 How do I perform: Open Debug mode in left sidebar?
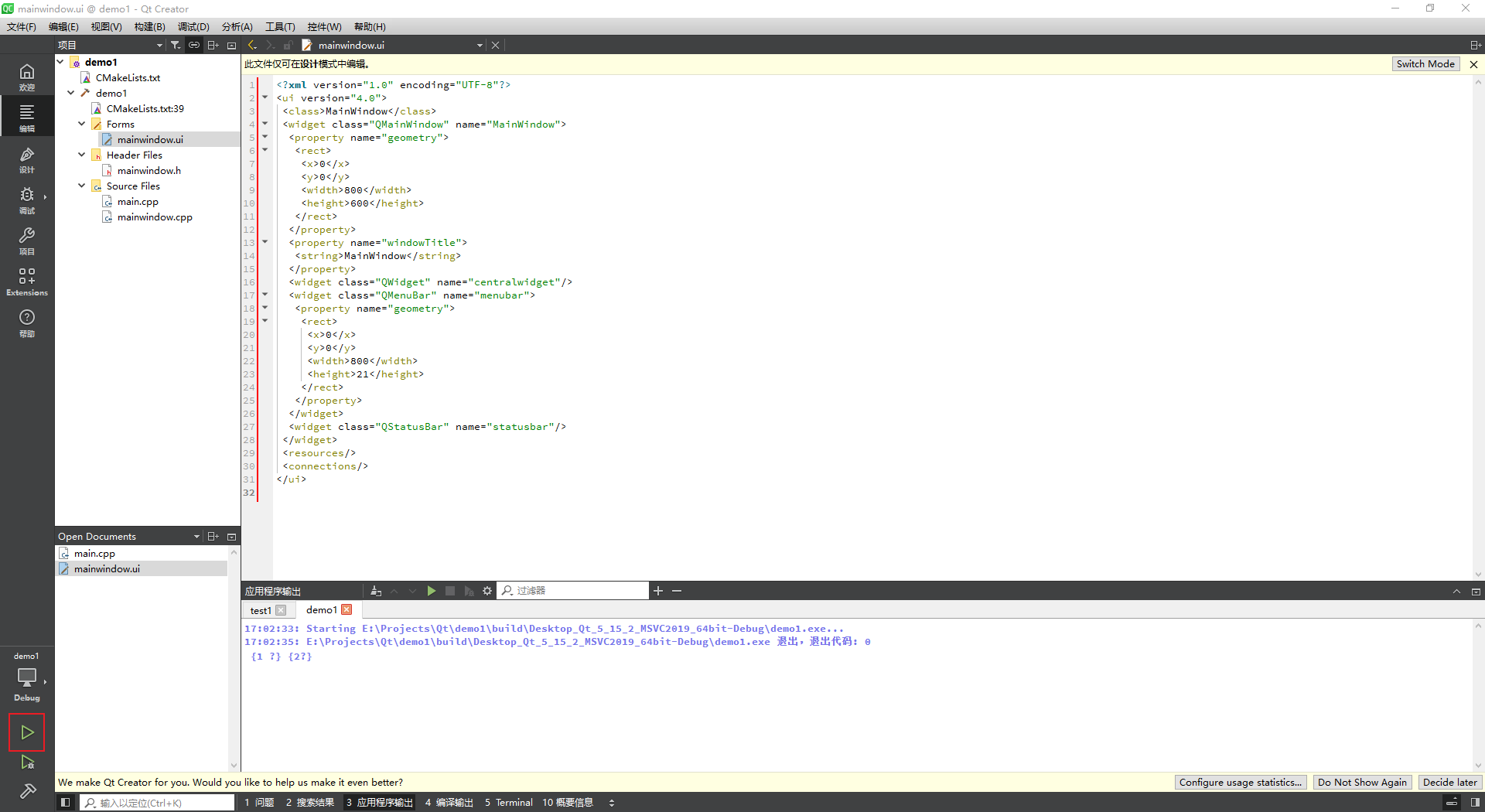tap(27, 200)
